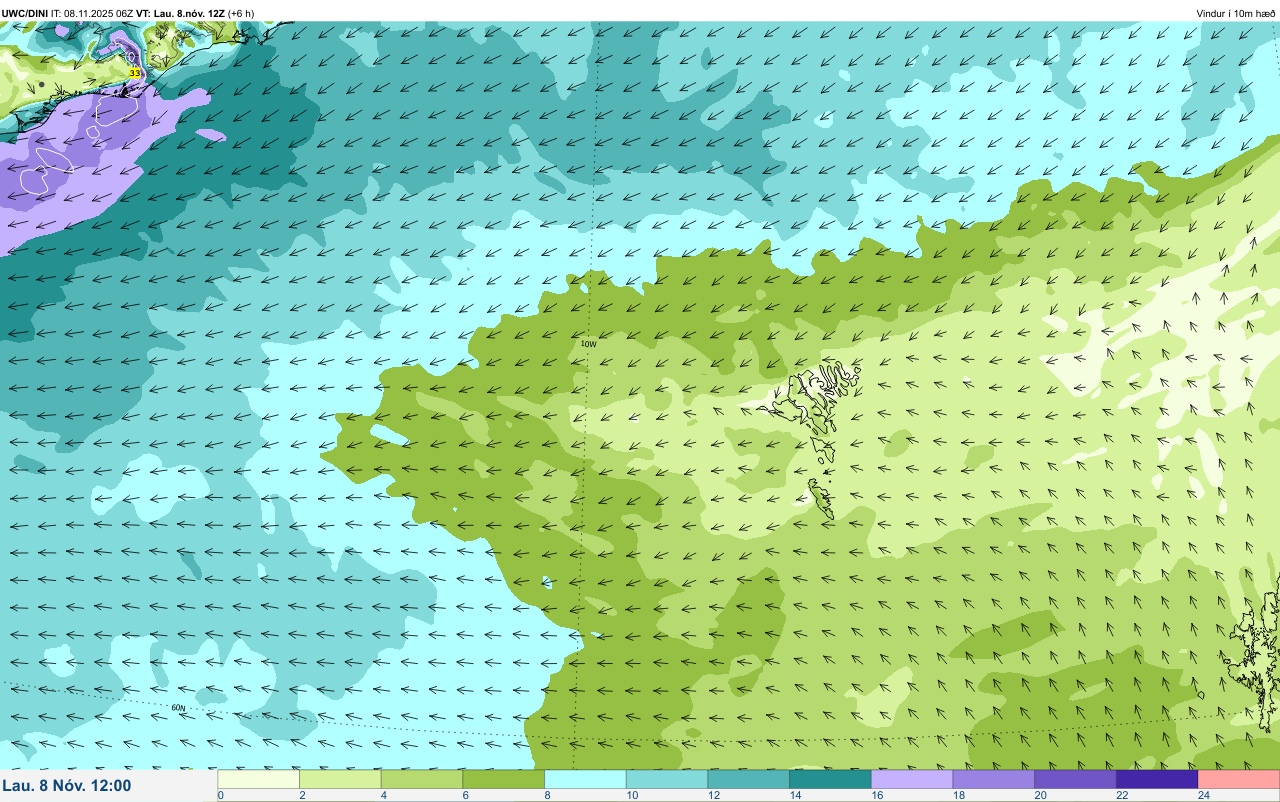
Task: Select the pink above-24 legend swatch
Action: click(x=1239, y=779)
